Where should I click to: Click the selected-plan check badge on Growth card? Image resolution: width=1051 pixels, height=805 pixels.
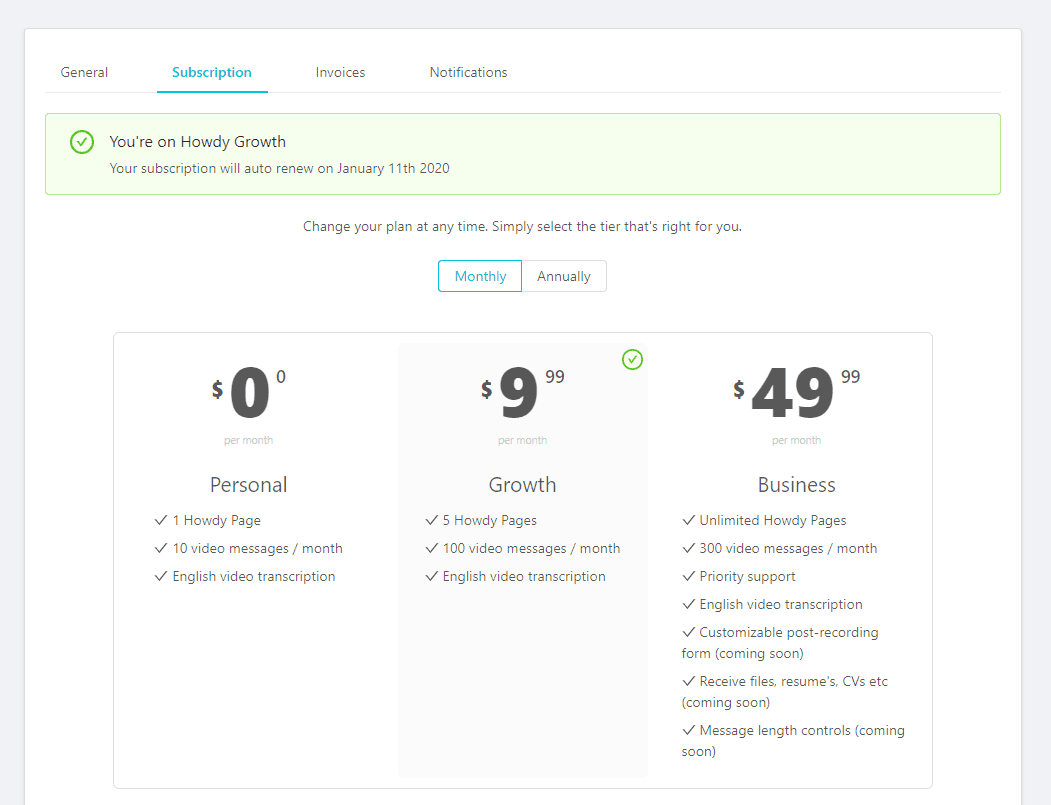coord(632,359)
